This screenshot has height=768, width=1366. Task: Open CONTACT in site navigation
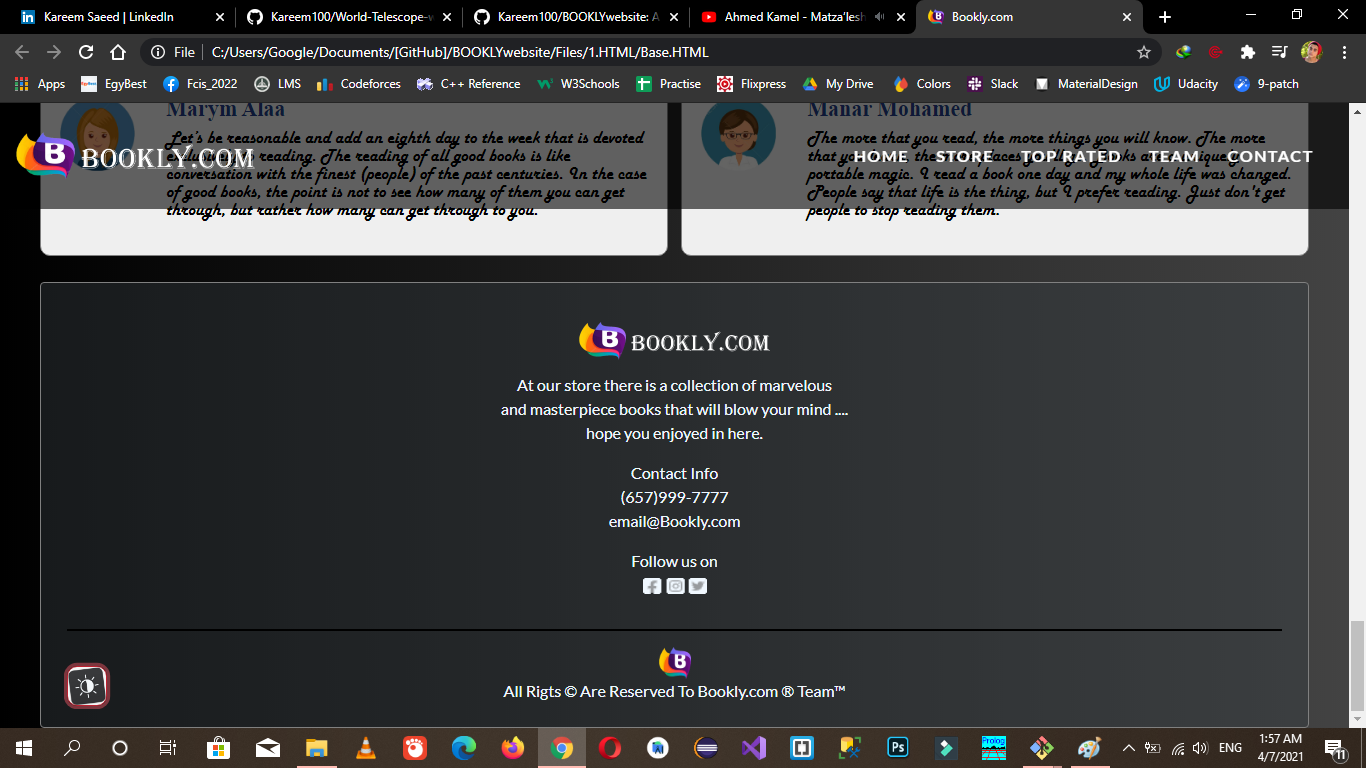(1270, 156)
